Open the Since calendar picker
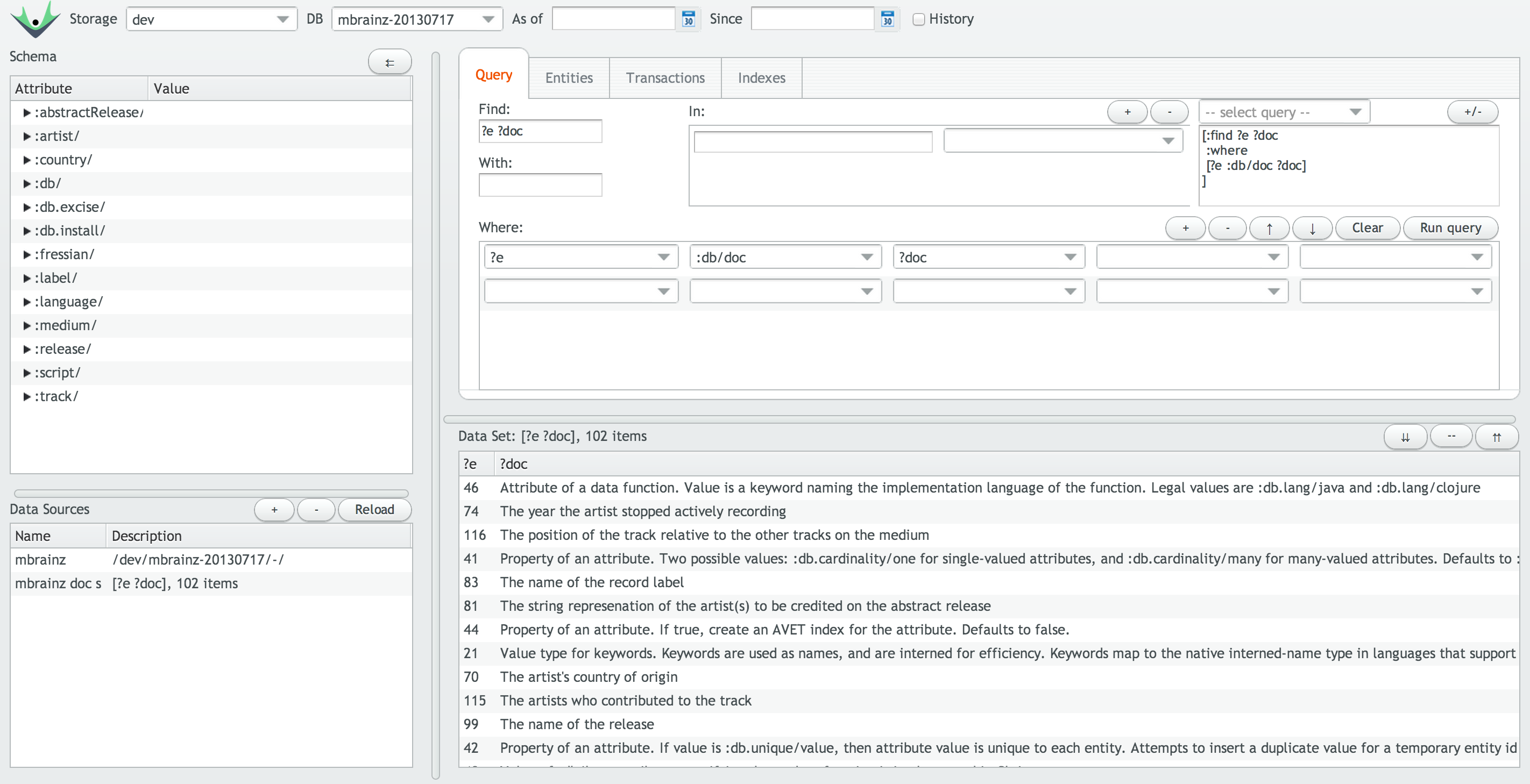 tap(887, 19)
